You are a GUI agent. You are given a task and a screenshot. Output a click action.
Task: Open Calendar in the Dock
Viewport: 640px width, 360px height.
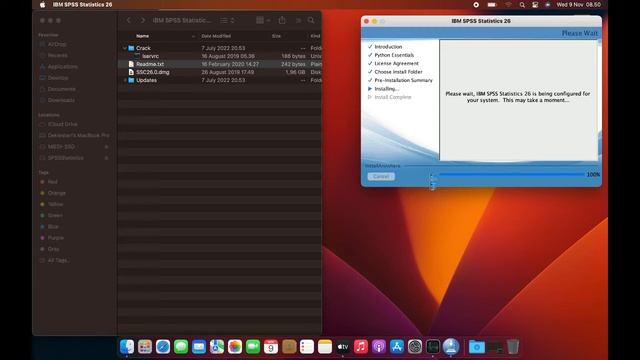[271, 347]
